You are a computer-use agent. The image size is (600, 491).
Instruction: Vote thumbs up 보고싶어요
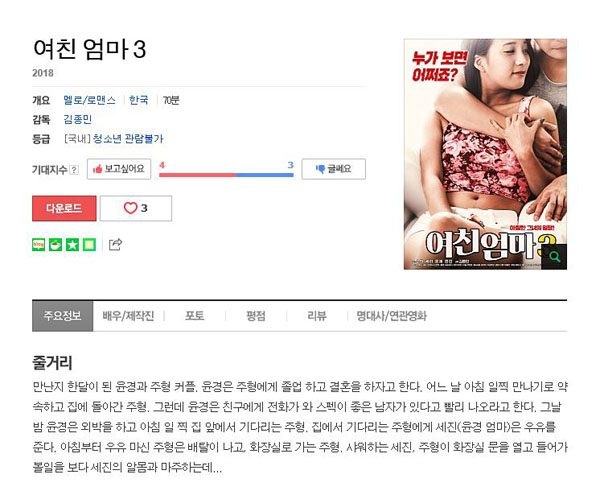coord(119,169)
